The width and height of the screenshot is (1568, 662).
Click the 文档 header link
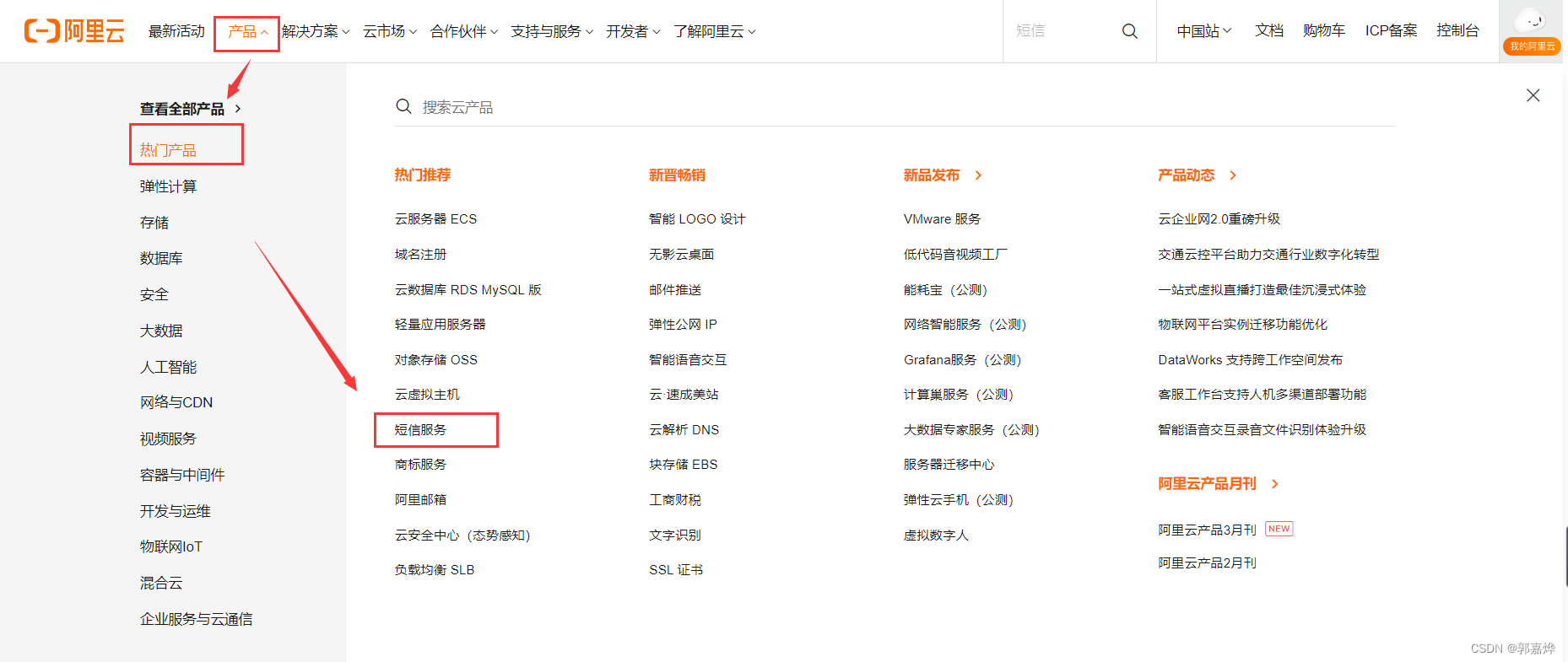pyautogui.click(x=1269, y=30)
